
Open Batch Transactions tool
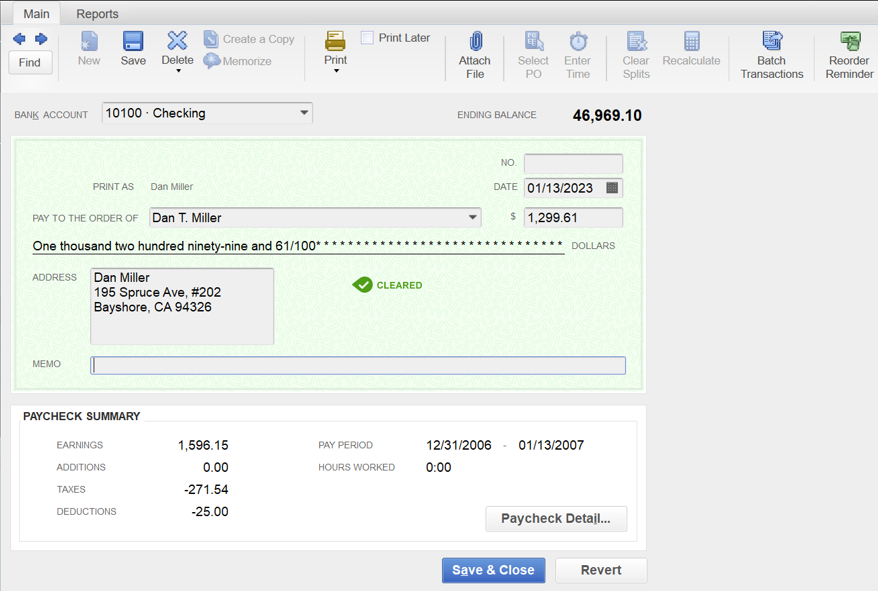click(772, 41)
